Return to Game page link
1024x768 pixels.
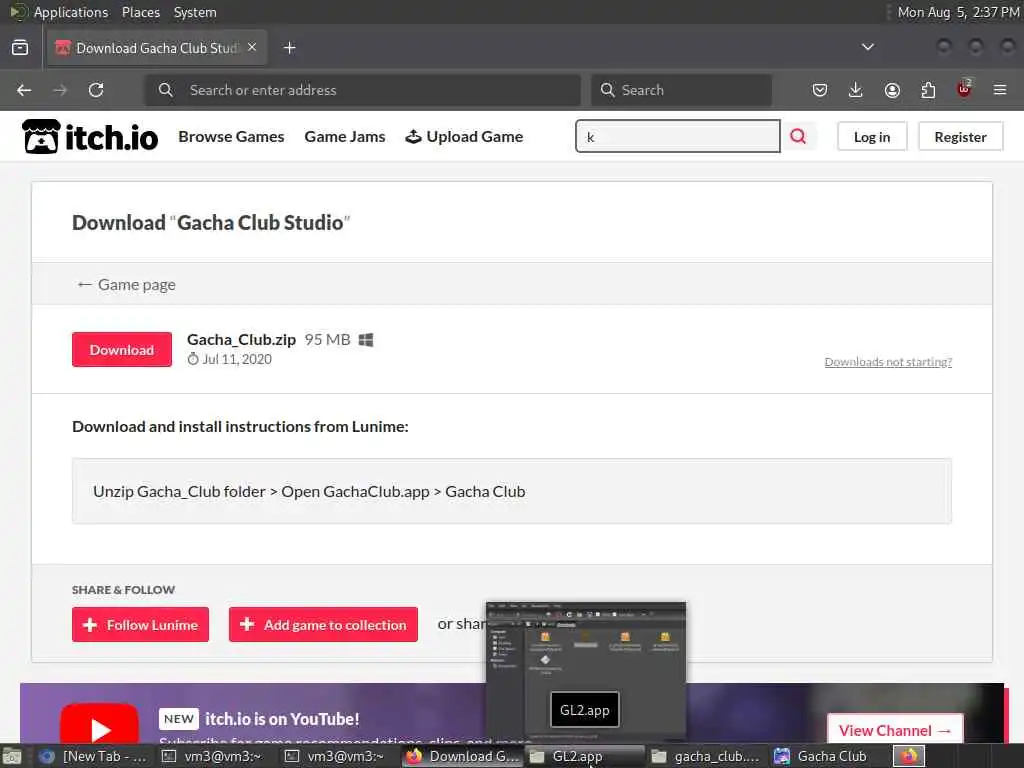(126, 285)
